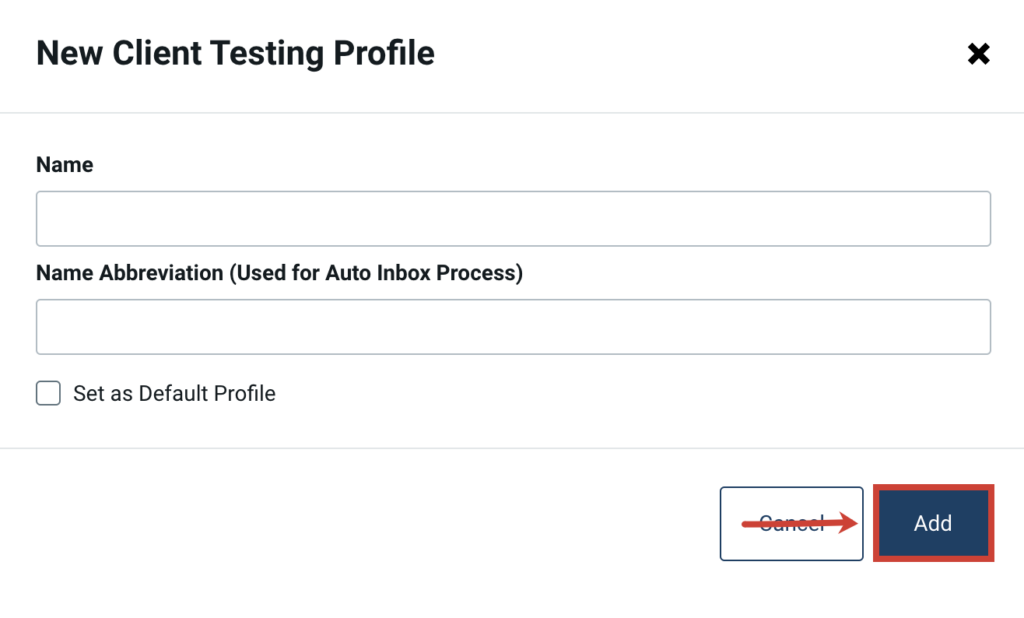
Task: Click the Set as Default Profile label
Action: pos(174,393)
